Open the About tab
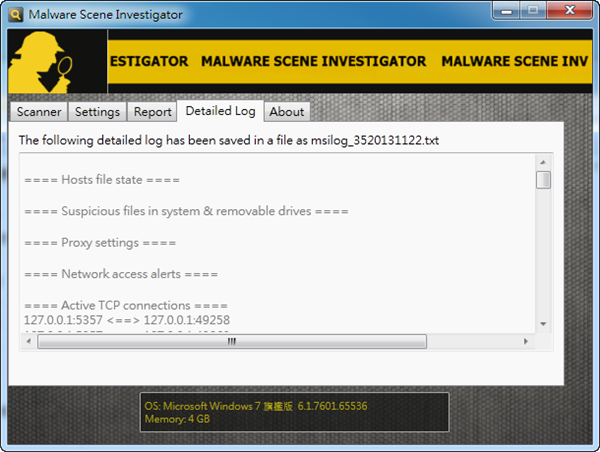600x452 pixels. pyautogui.click(x=287, y=112)
